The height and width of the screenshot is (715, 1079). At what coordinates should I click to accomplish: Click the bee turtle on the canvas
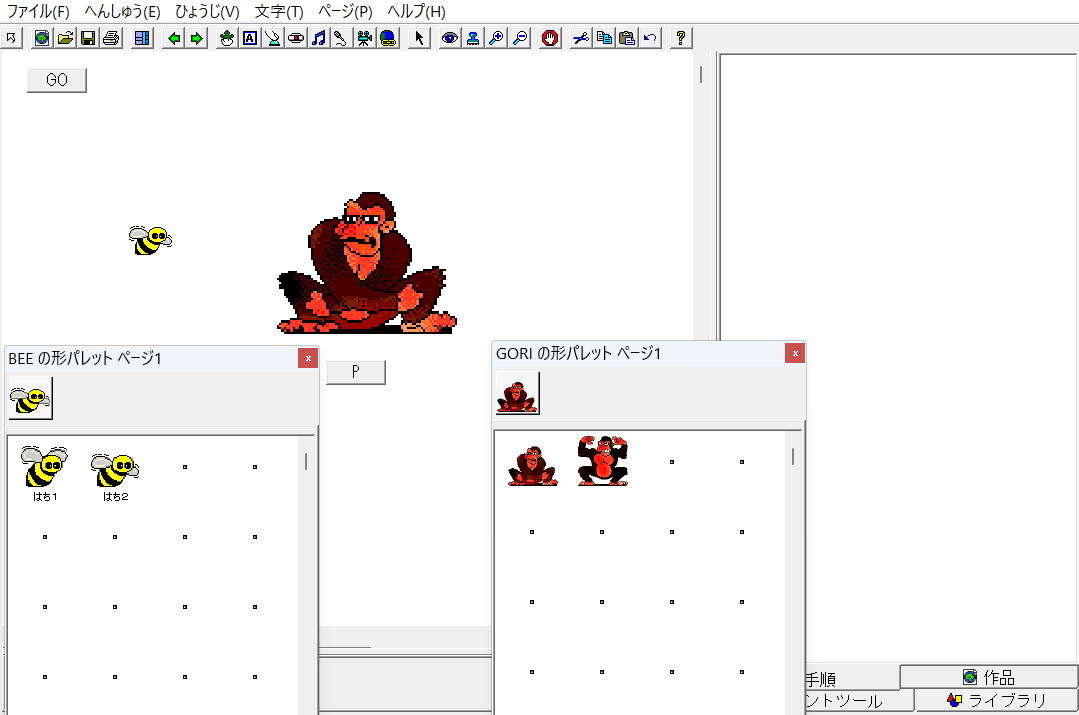tap(150, 239)
